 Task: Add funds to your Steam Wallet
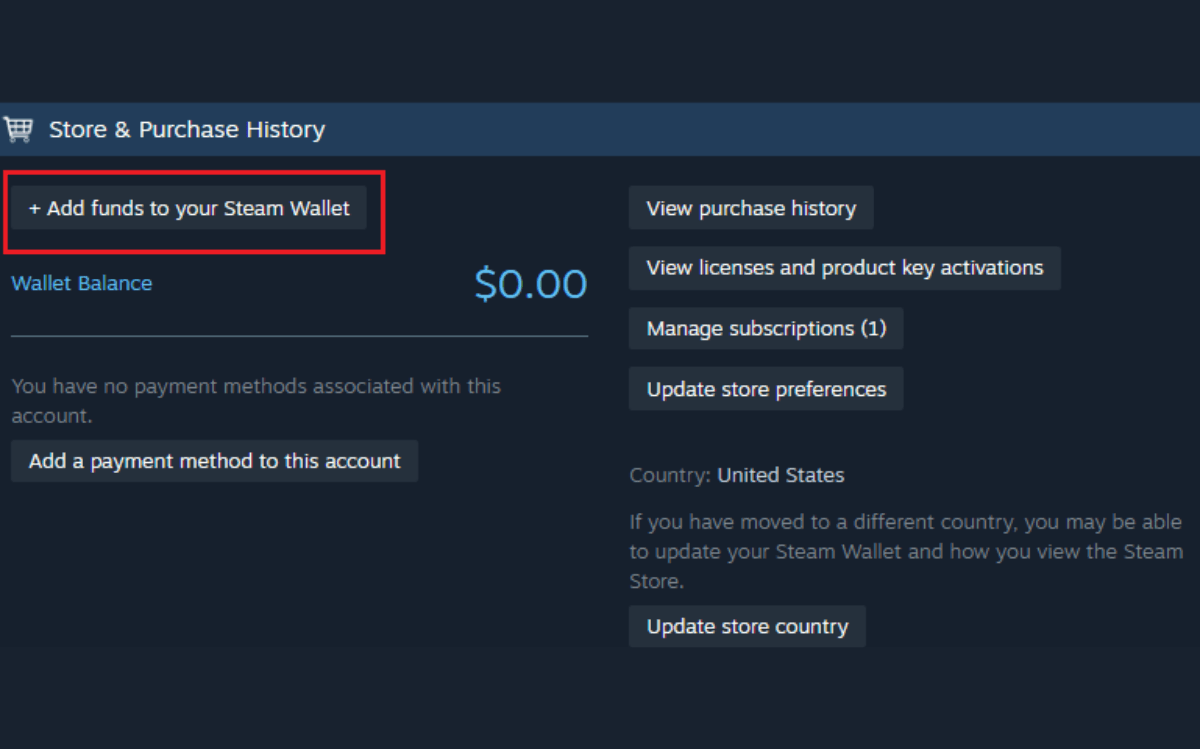189,209
